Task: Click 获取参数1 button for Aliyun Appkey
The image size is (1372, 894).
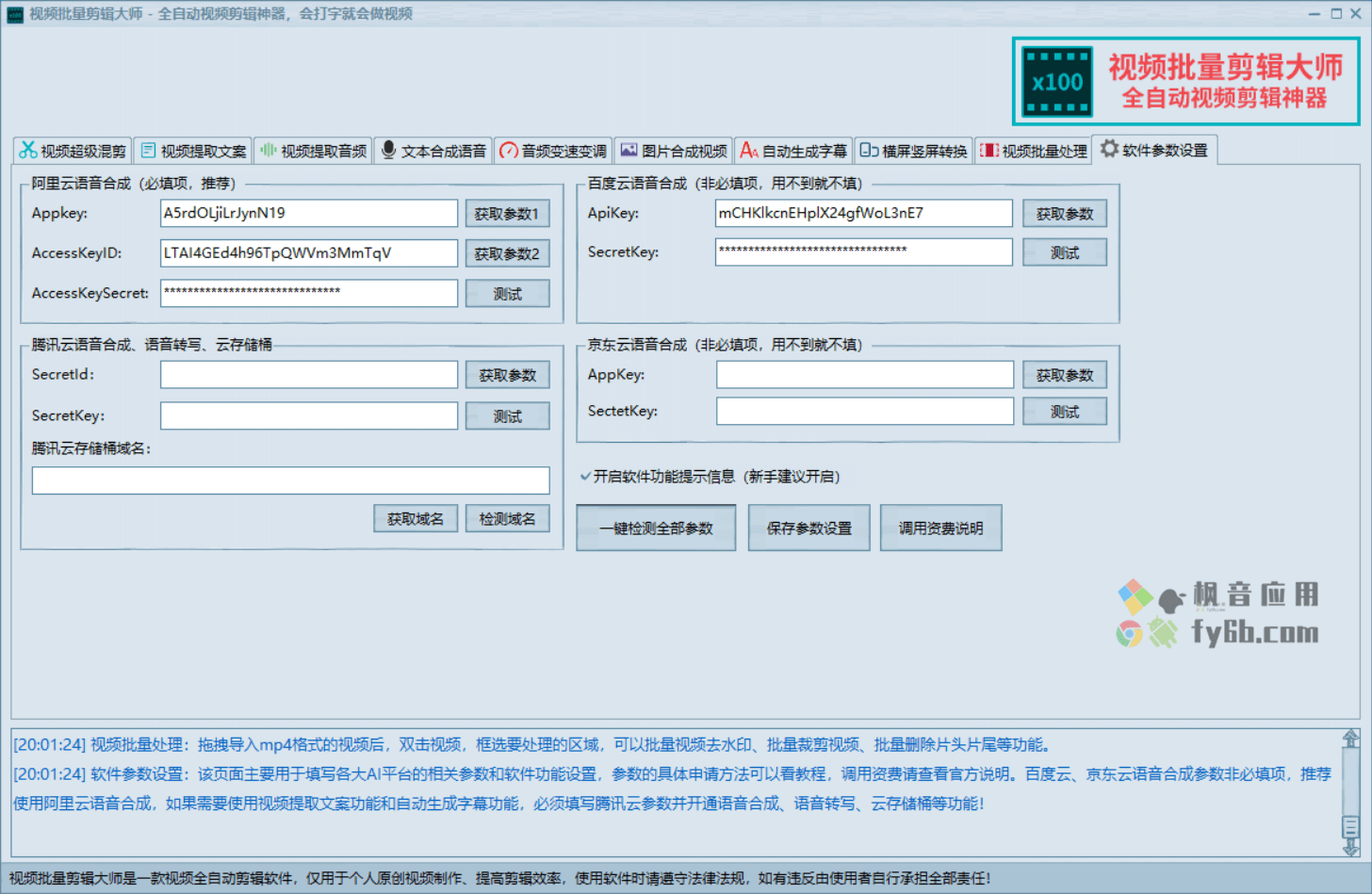Action: point(507,214)
